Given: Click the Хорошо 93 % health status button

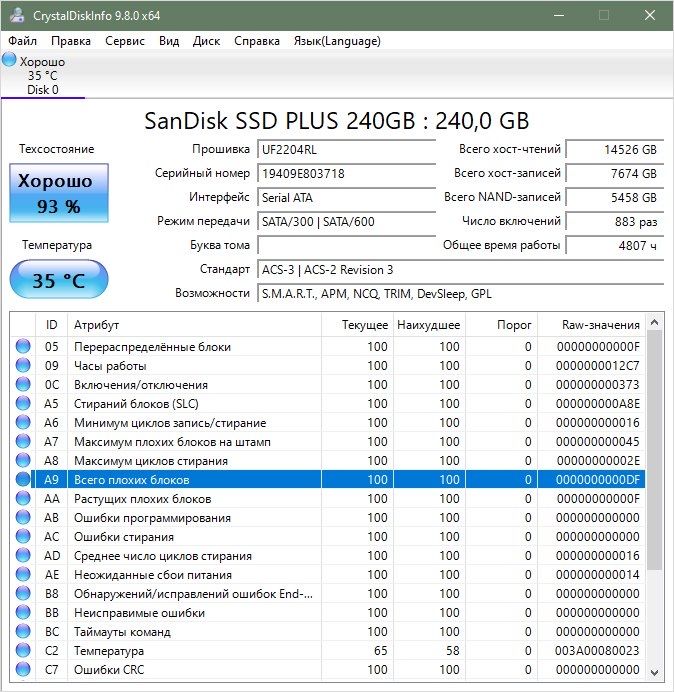Looking at the screenshot, I should pyautogui.click(x=59, y=193).
